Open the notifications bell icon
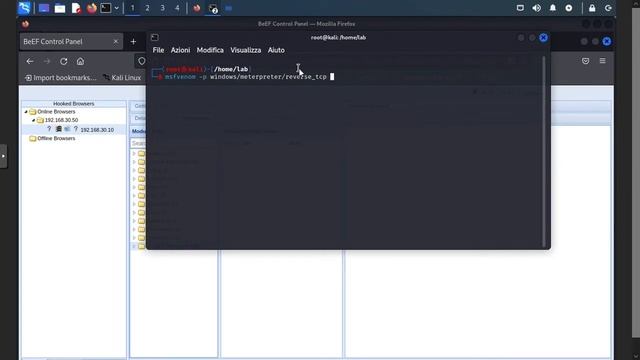The height and width of the screenshot is (360, 640). pyautogui.click(x=553, y=8)
